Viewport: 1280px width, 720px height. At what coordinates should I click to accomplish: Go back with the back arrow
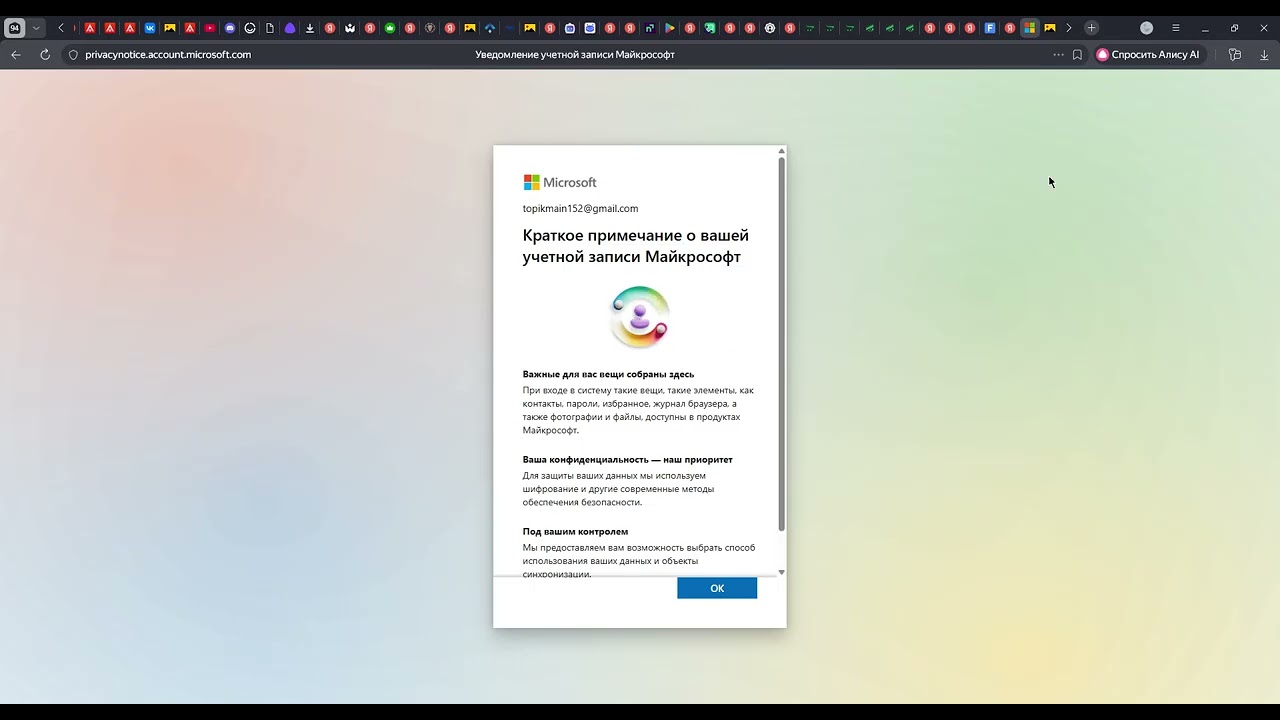(x=16, y=55)
